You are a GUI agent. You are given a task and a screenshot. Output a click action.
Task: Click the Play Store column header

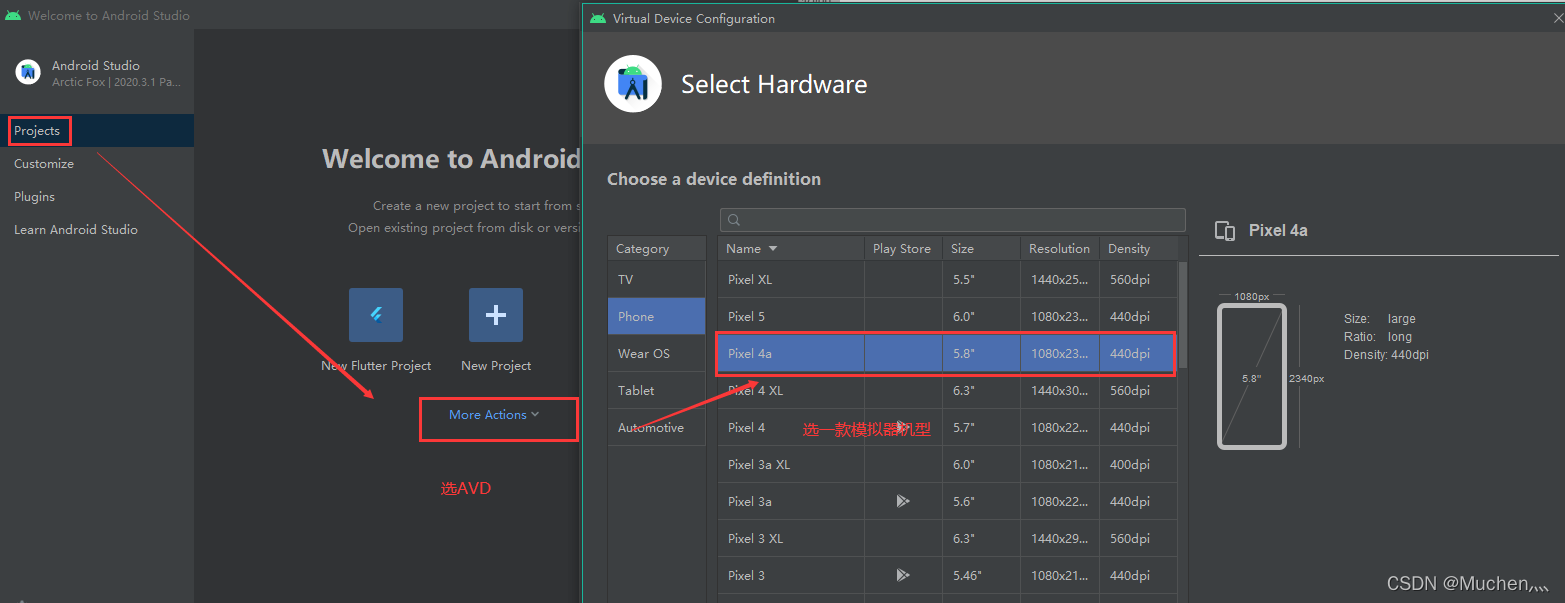click(x=903, y=249)
